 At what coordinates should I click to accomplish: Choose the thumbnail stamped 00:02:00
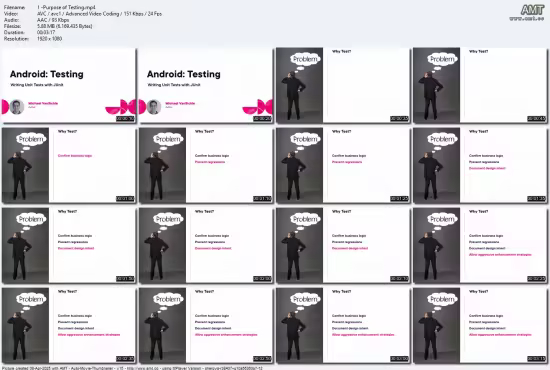click(x=206, y=245)
